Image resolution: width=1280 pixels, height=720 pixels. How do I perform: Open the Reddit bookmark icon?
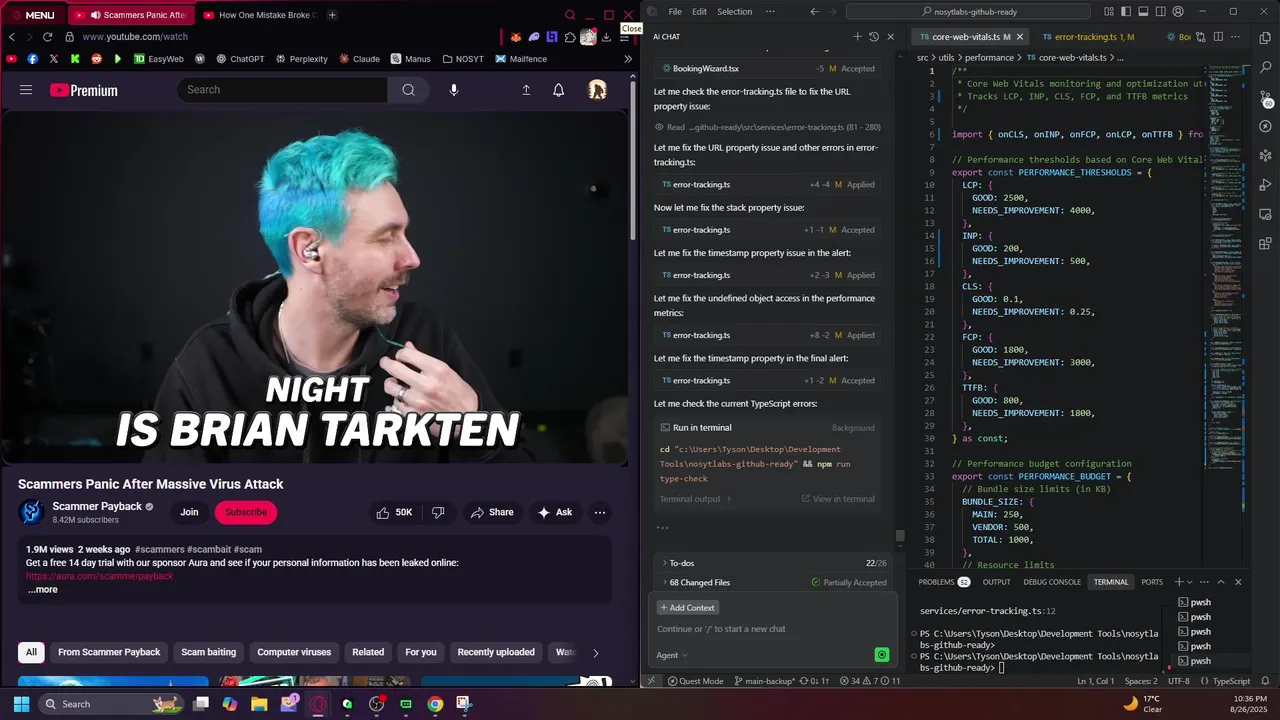pos(97,59)
